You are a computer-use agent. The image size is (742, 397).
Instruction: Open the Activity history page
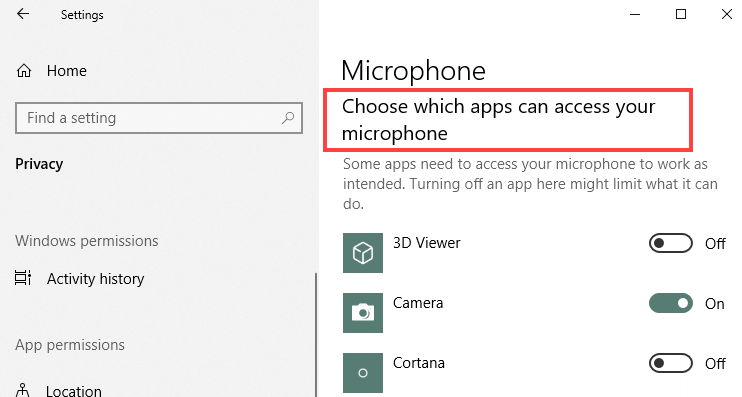pos(95,279)
